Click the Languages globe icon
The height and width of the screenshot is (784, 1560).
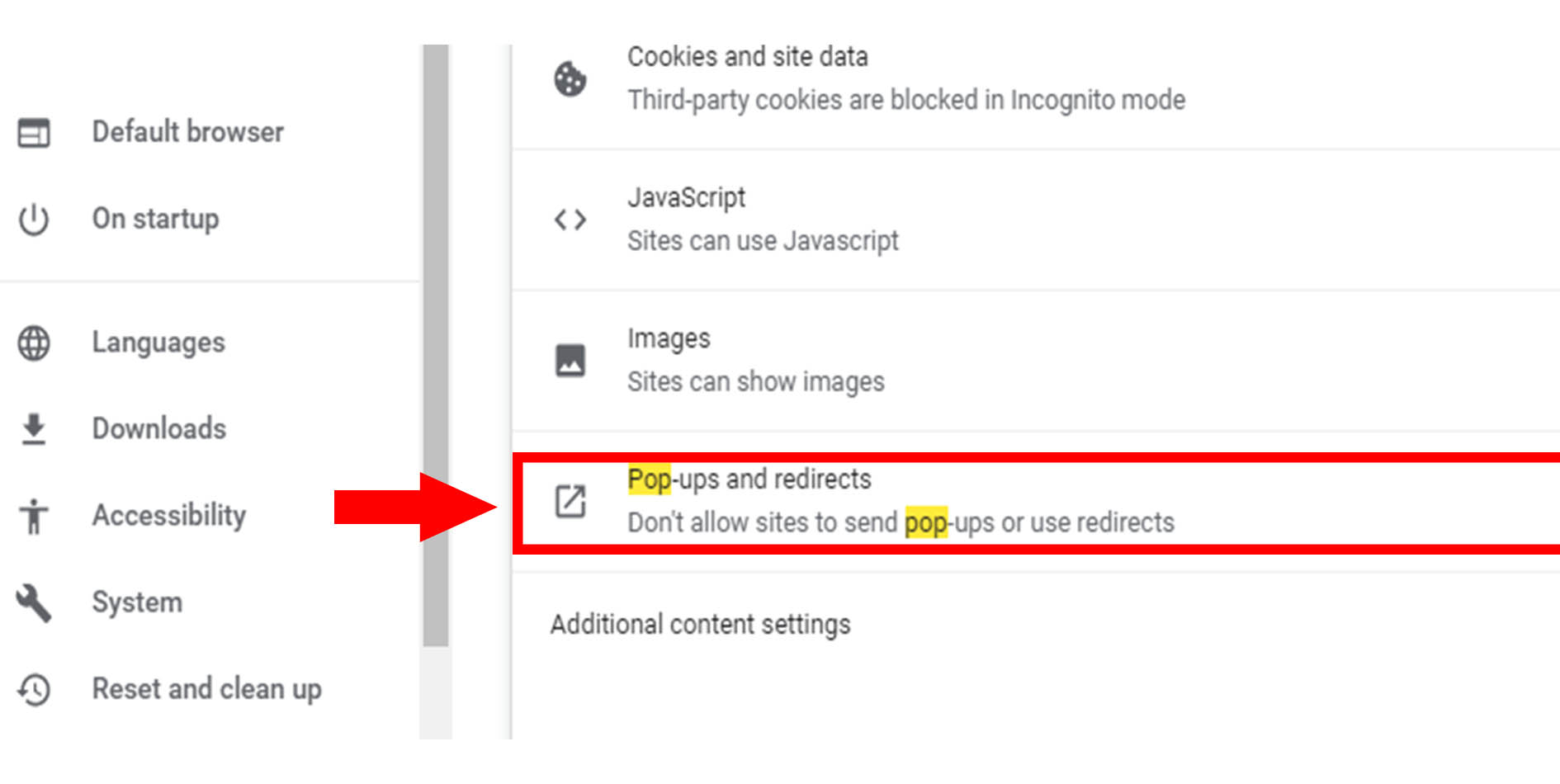34,343
